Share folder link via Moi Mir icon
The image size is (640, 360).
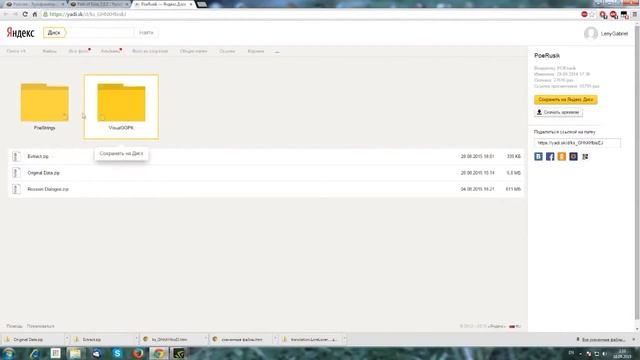point(573,156)
